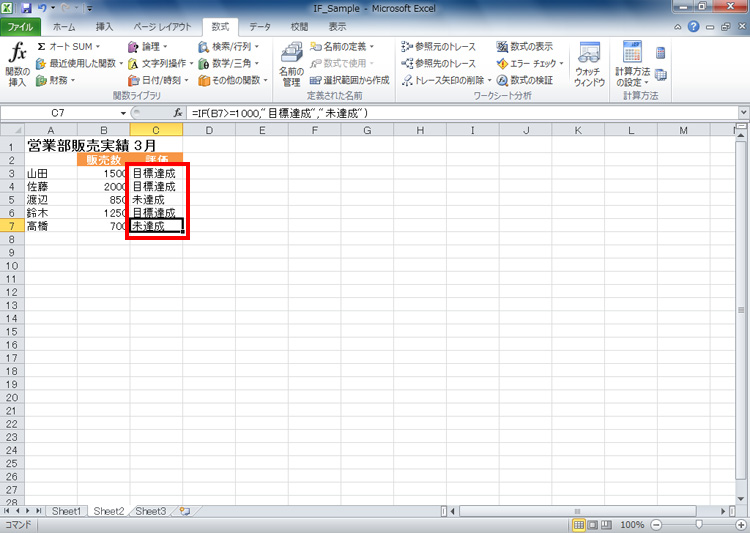This screenshot has width=750, height=533.
Task: Click the Undo icon in quick access toolbar
Action: [x=42, y=8]
